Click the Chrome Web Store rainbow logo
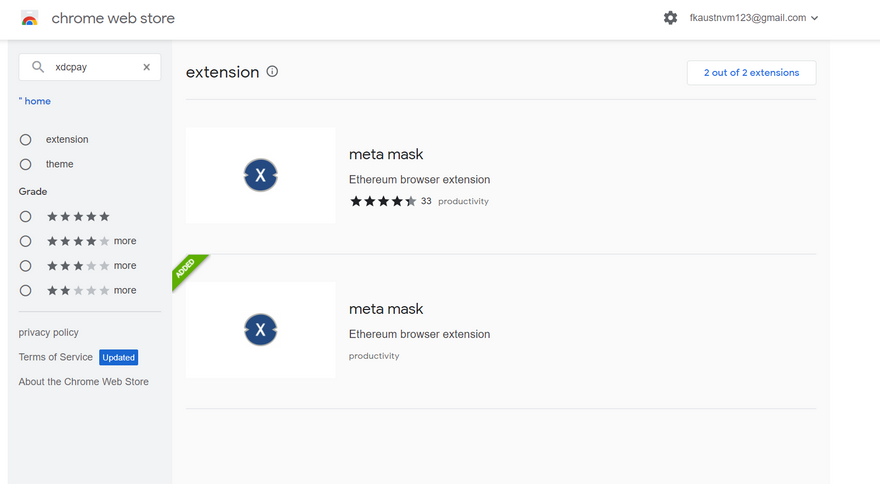Image resolution: width=880 pixels, height=484 pixels. point(30,18)
